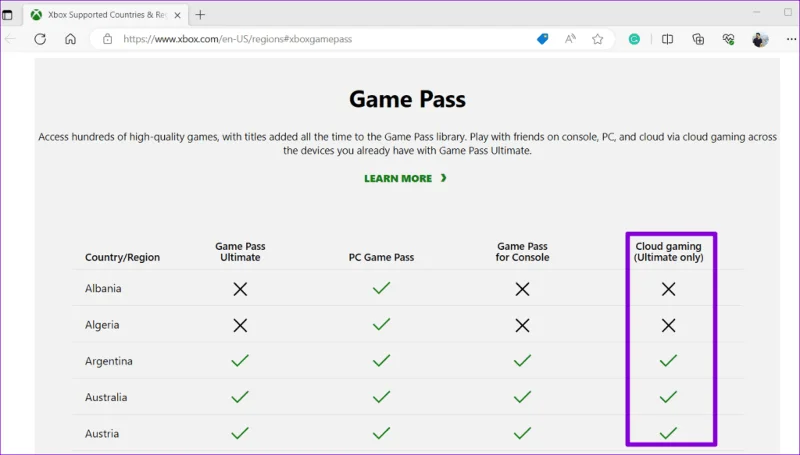Click Australia's Game Pass Ultimate checkmark

click(240, 396)
